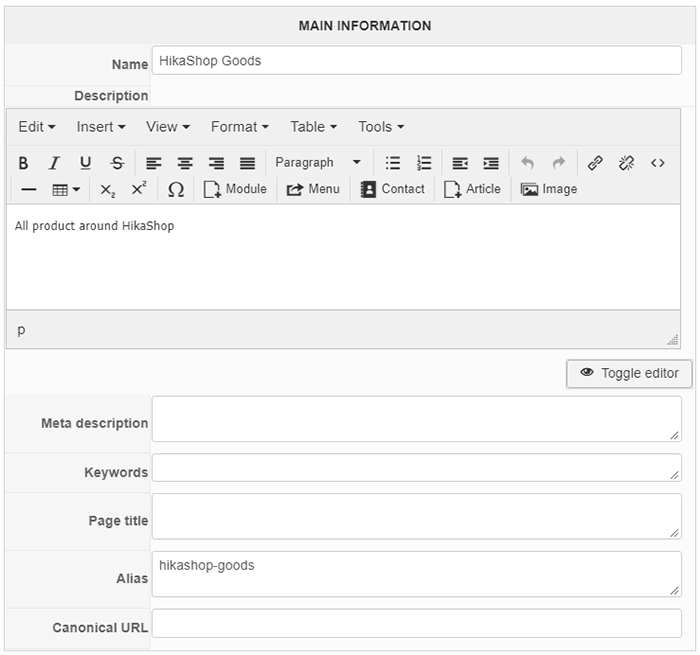The image size is (700, 655).
Task: Focus the Meta description textarea
Action: (x=417, y=419)
